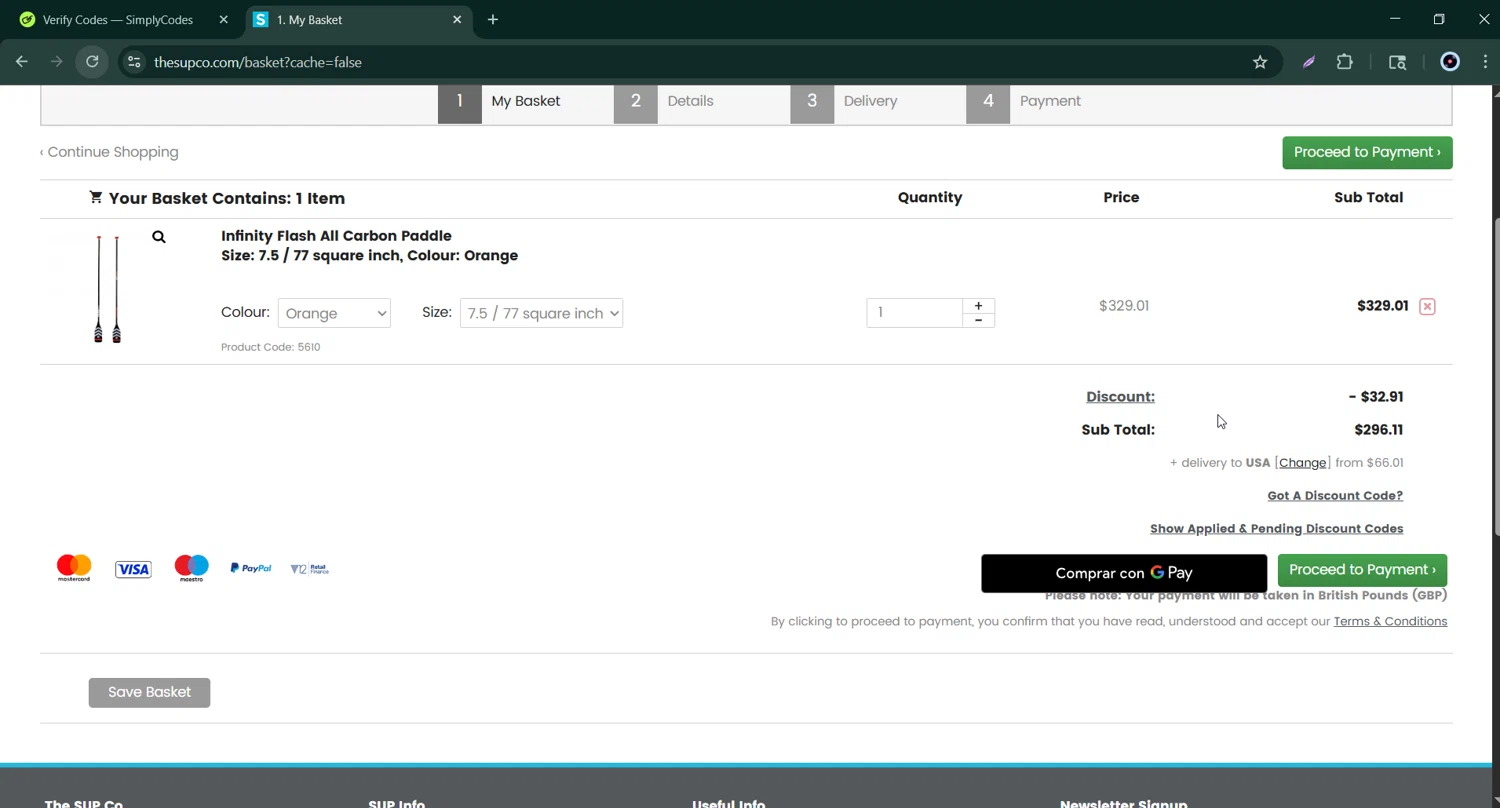Image resolution: width=1500 pixels, height=808 pixels.
Task: Open the Extensions puzzle icon
Action: [1345, 62]
